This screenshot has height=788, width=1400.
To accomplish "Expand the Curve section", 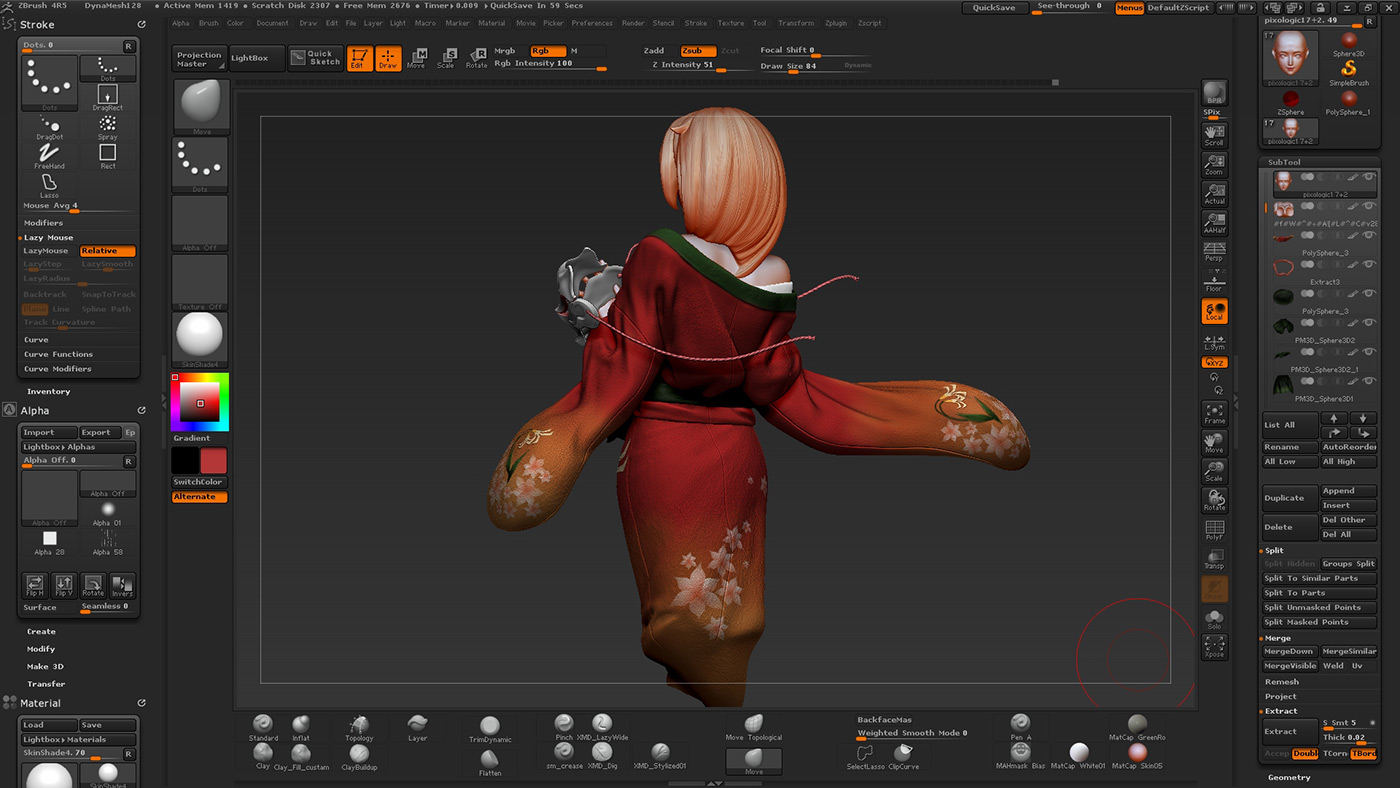I will click(x=36, y=340).
